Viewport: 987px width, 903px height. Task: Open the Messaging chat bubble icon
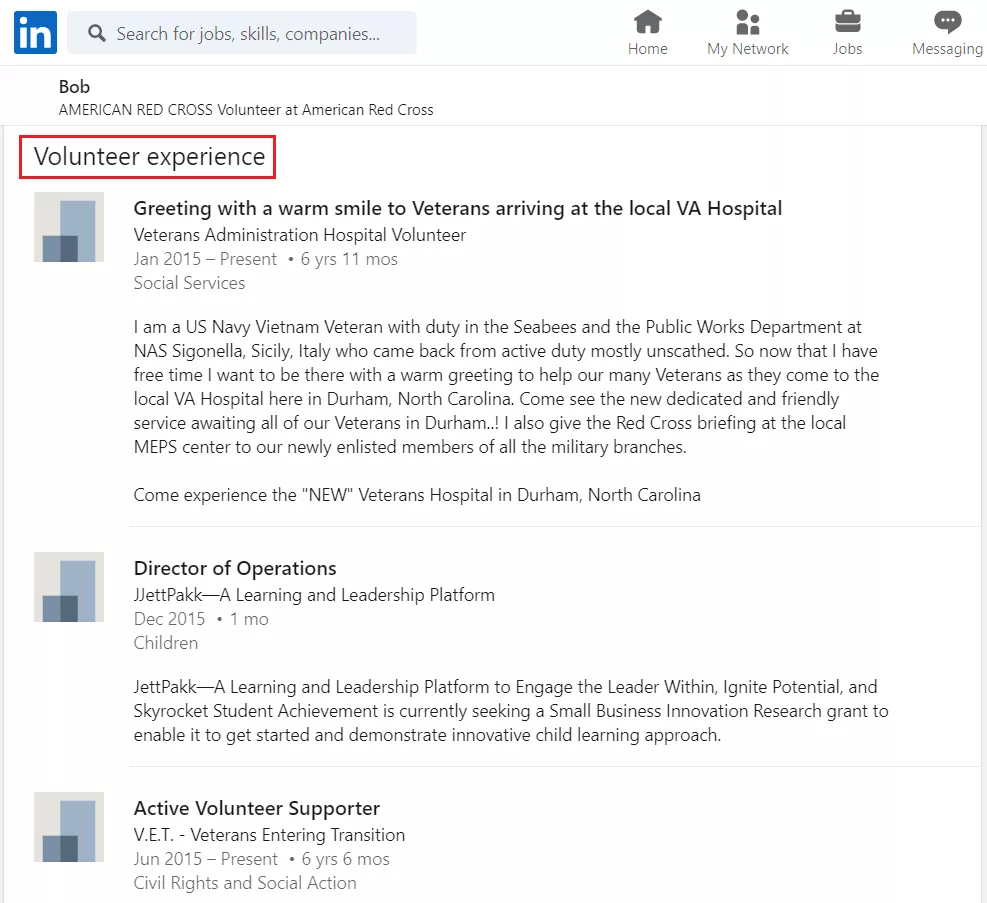pos(947,22)
